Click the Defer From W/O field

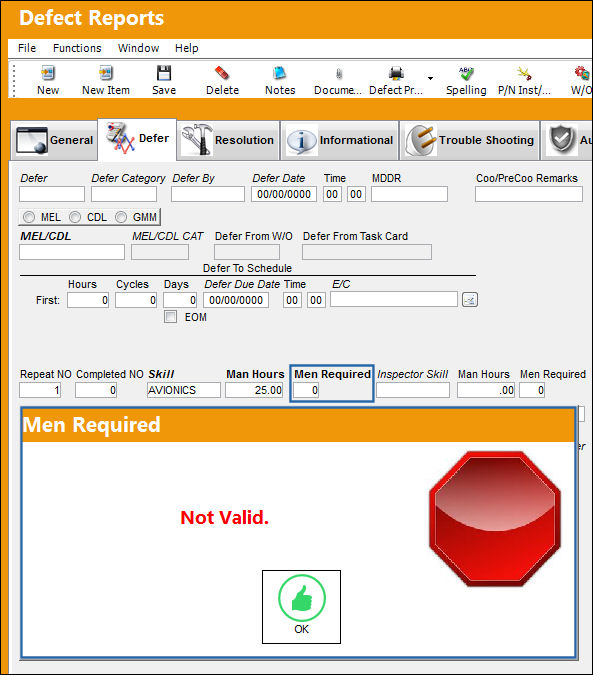[x=247, y=252]
